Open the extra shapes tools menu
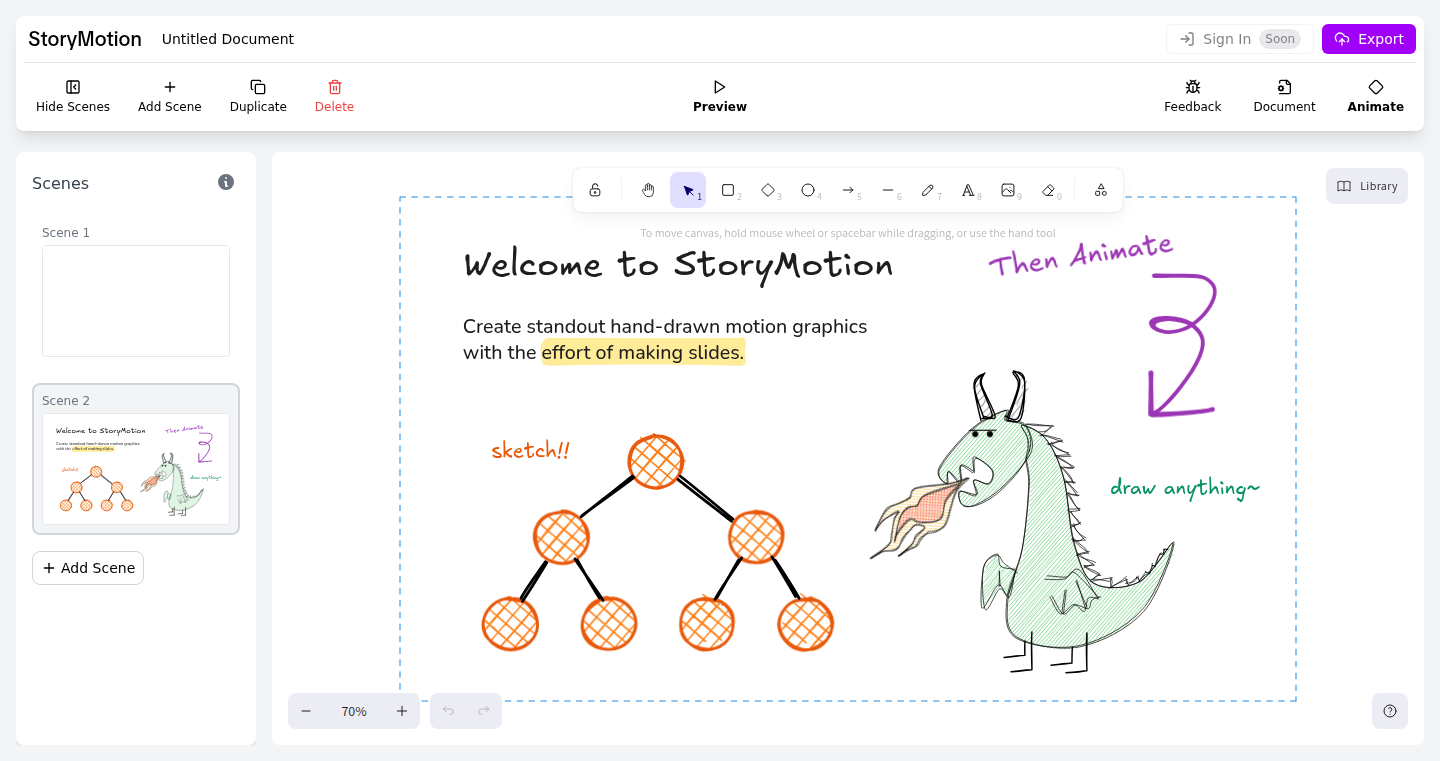 click(x=1101, y=190)
